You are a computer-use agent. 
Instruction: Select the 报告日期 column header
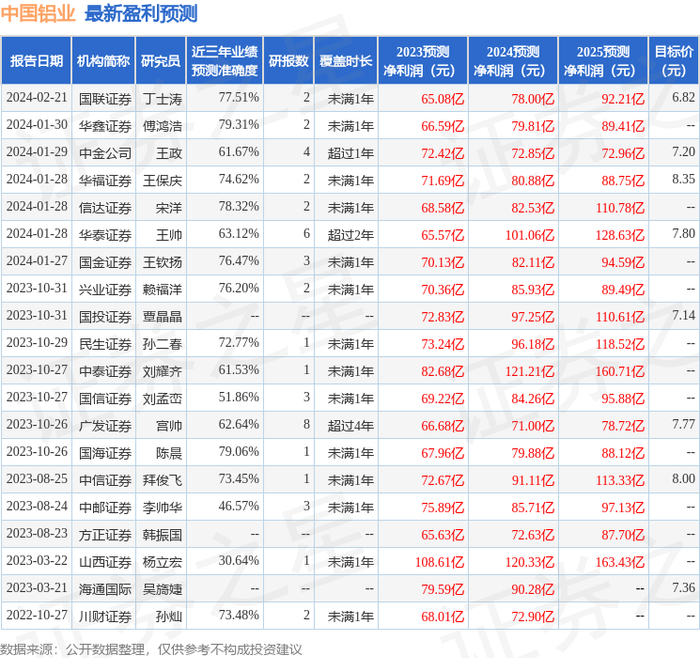(x=36, y=61)
